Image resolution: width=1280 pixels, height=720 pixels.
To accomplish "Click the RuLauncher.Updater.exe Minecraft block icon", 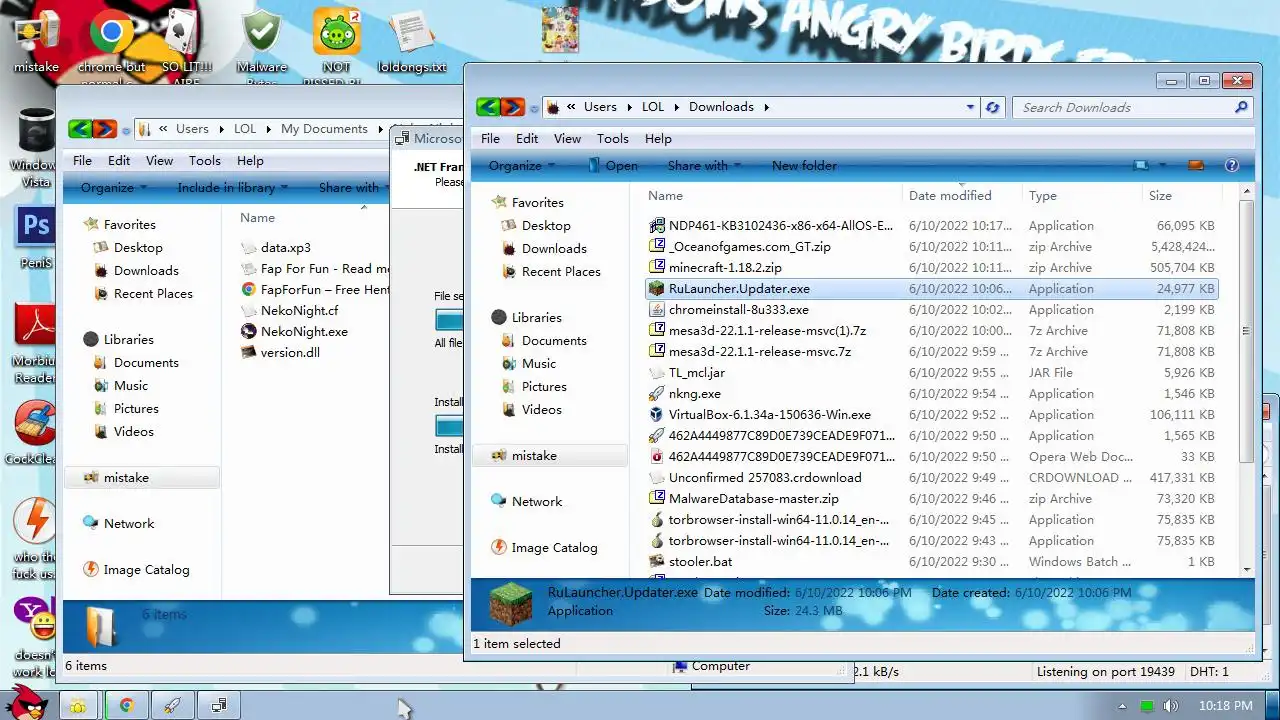I will click(656, 288).
